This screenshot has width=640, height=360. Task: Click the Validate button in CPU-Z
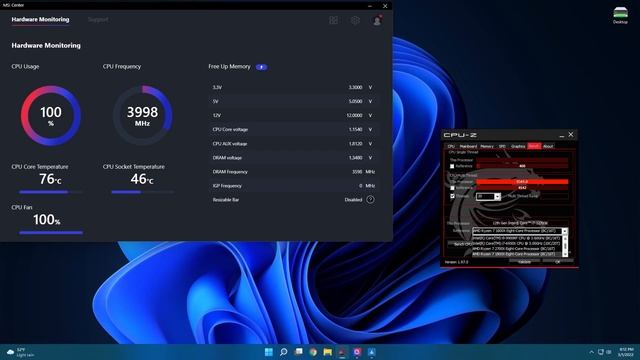[x=524, y=262]
